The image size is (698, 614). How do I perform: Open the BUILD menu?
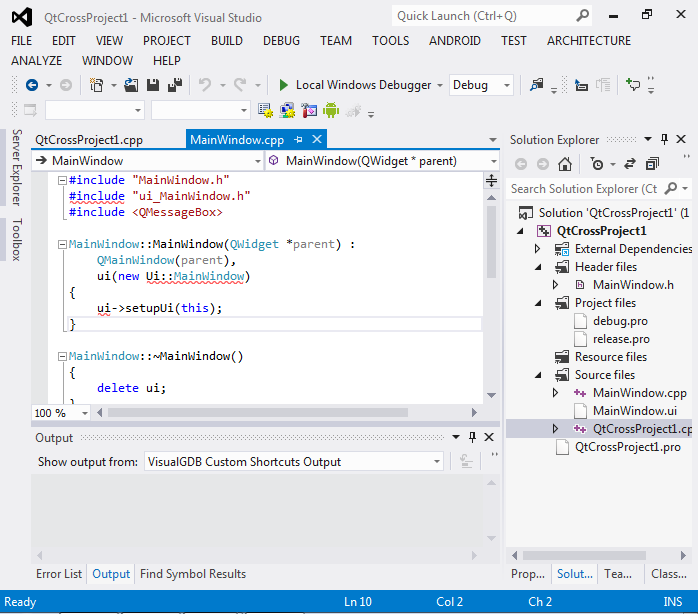227,41
